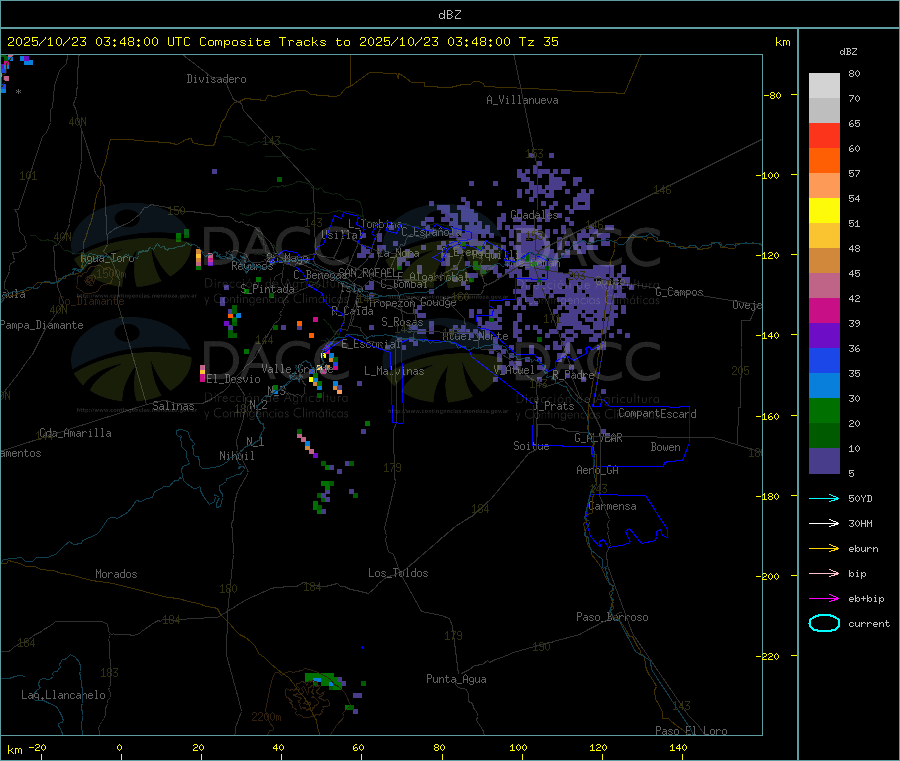Click the 140 tick on horizontal axis
The width and height of the screenshot is (900, 761).
pyautogui.click(x=678, y=747)
